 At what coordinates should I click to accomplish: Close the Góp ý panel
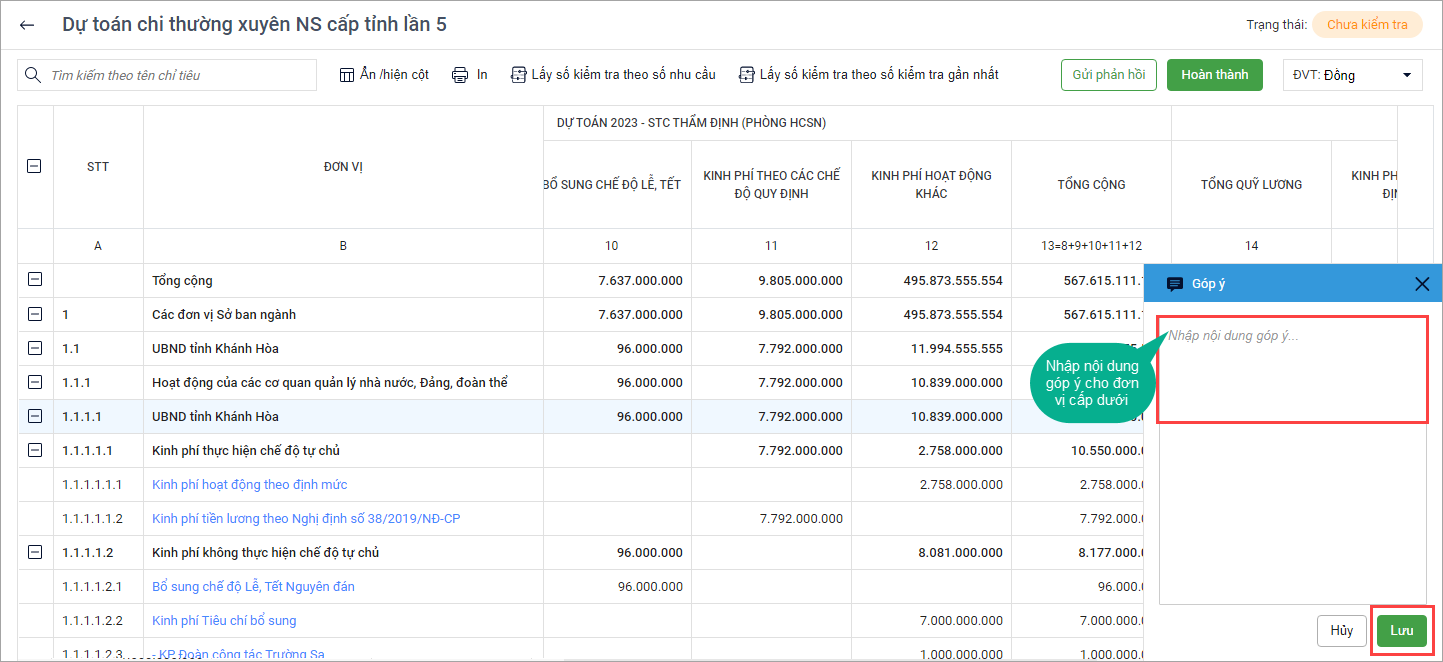(x=1422, y=284)
